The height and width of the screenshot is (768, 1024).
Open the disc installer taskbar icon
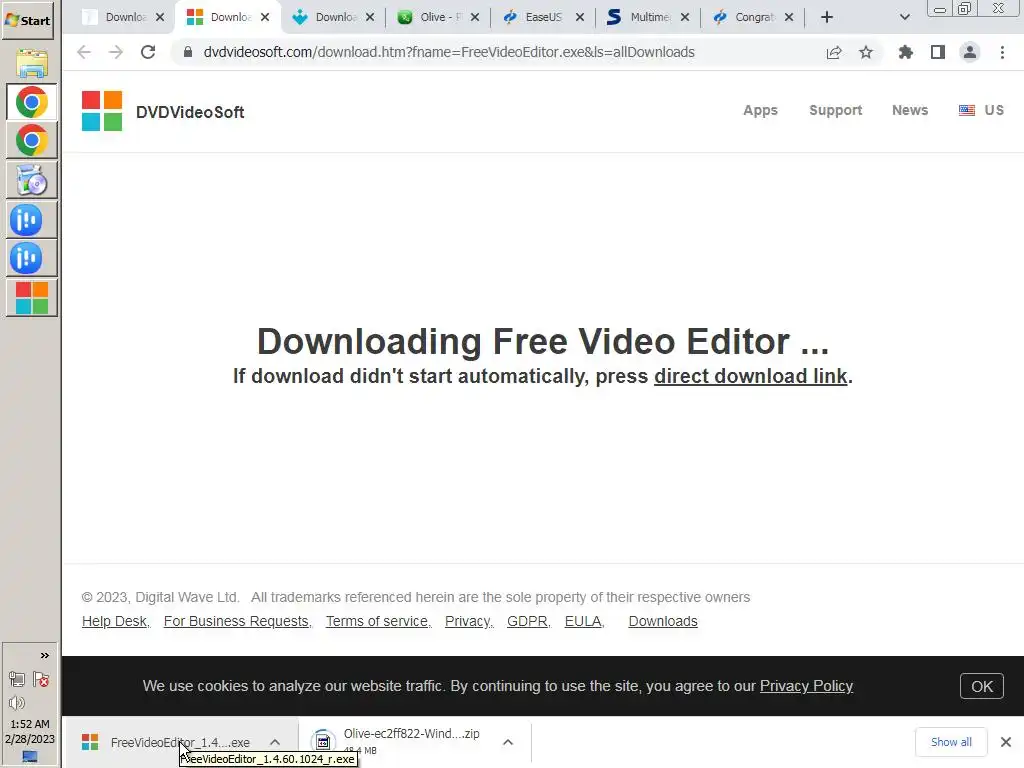(31, 180)
